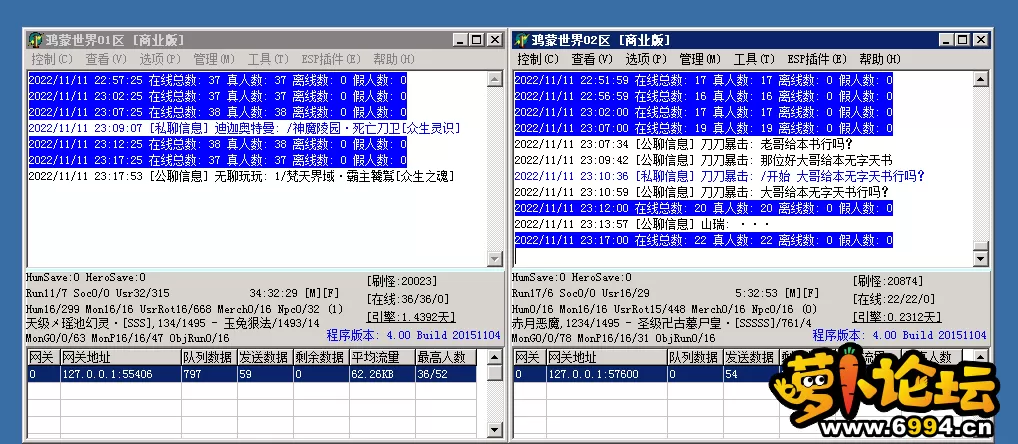Click the 36/52 max players cell
The width and height of the screenshot is (1018, 444).
pos(446,374)
